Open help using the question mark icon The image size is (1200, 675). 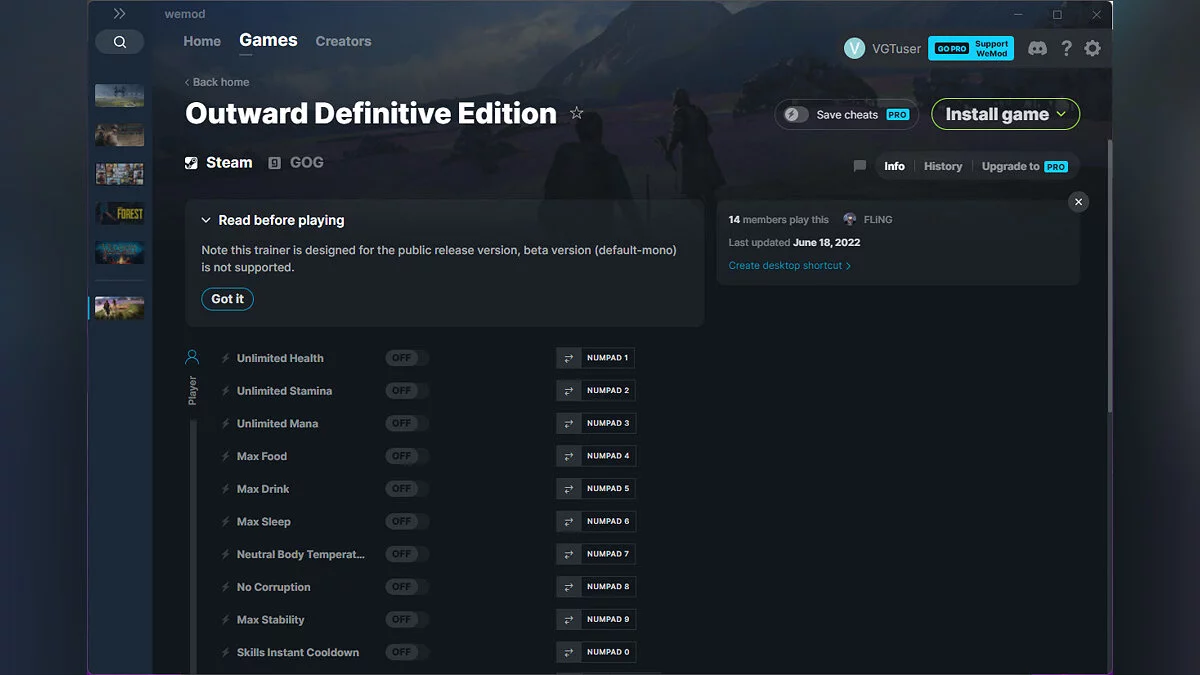tap(1065, 47)
